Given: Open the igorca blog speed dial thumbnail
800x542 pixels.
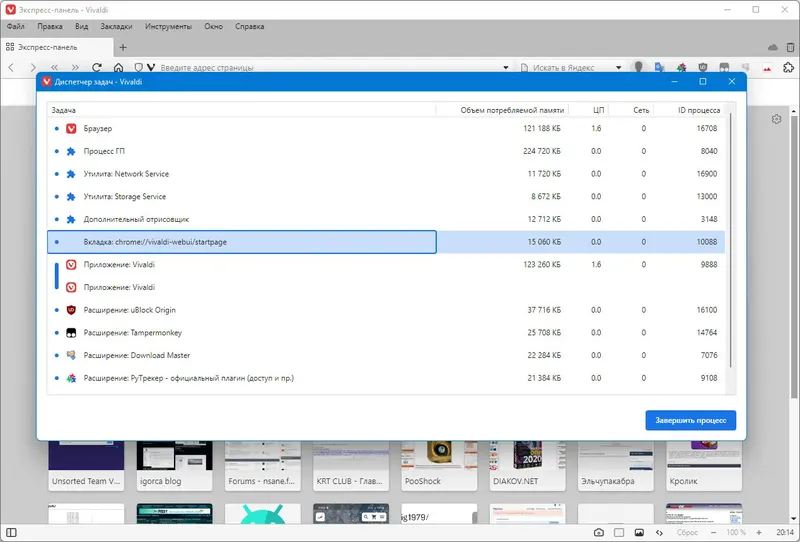Looking at the screenshot, I should coord(174,466).
